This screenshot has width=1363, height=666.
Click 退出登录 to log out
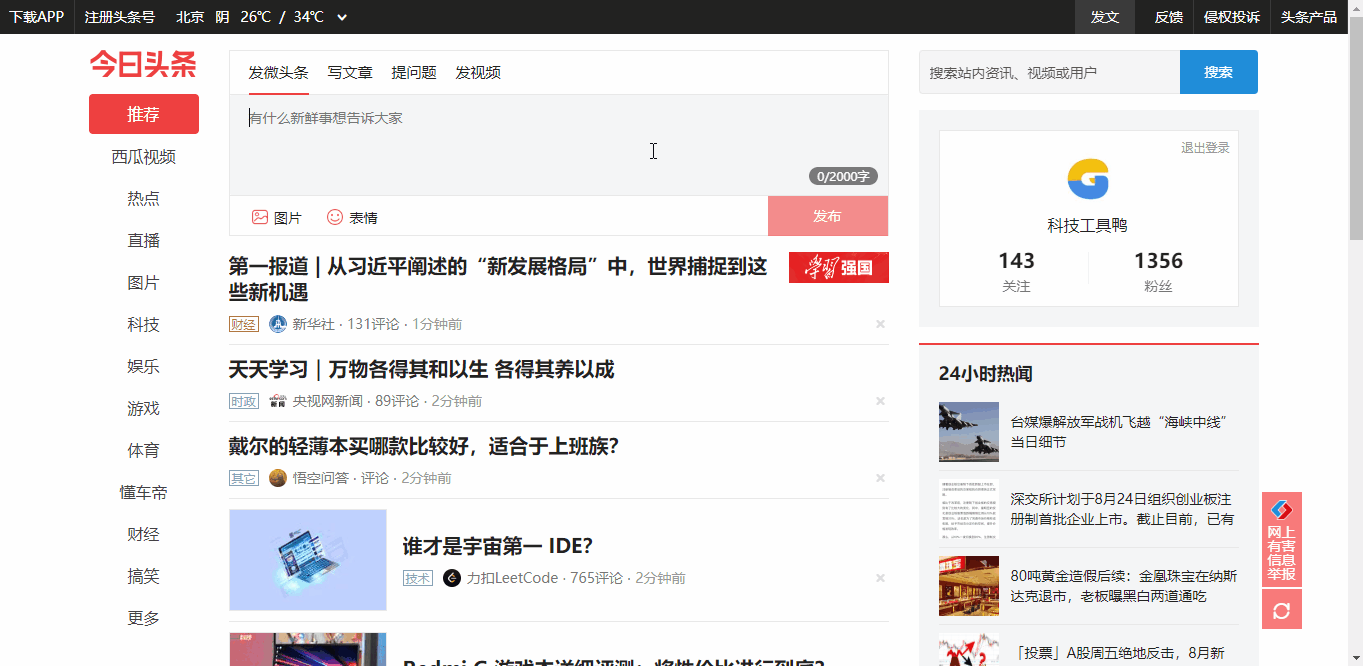point(1205,148)
